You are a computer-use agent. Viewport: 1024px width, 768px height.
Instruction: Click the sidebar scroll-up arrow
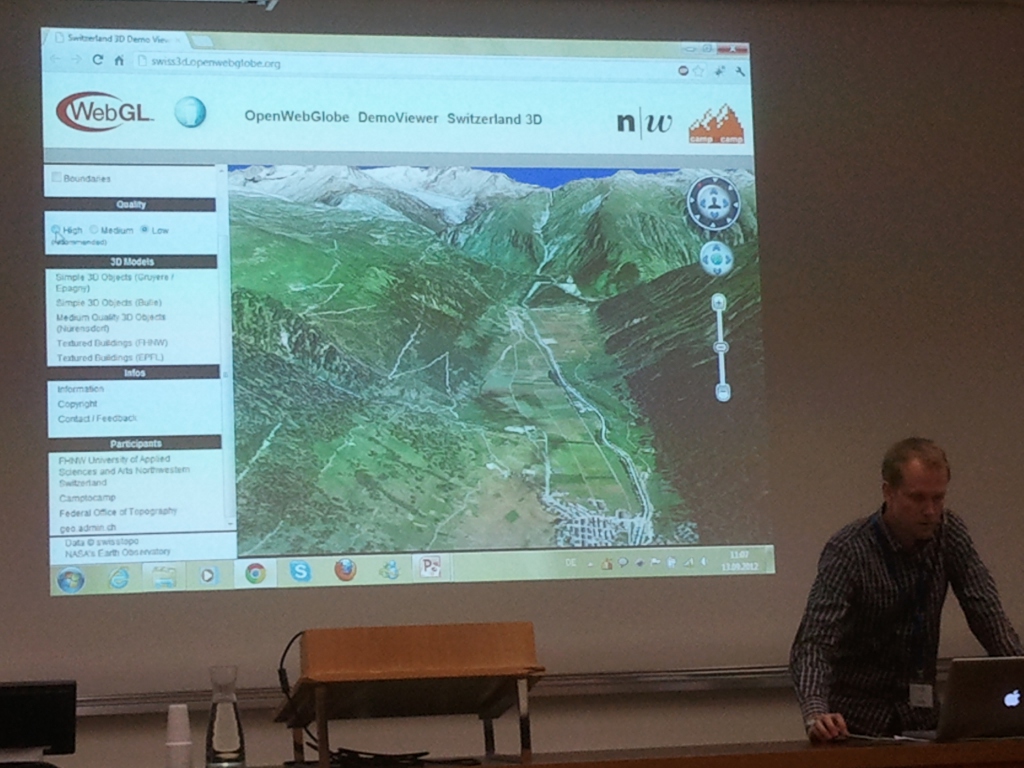221,170
